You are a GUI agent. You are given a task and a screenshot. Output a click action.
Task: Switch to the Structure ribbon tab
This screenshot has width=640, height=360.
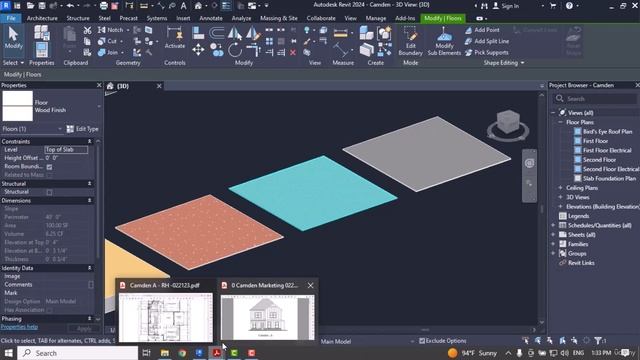(78, 18)
